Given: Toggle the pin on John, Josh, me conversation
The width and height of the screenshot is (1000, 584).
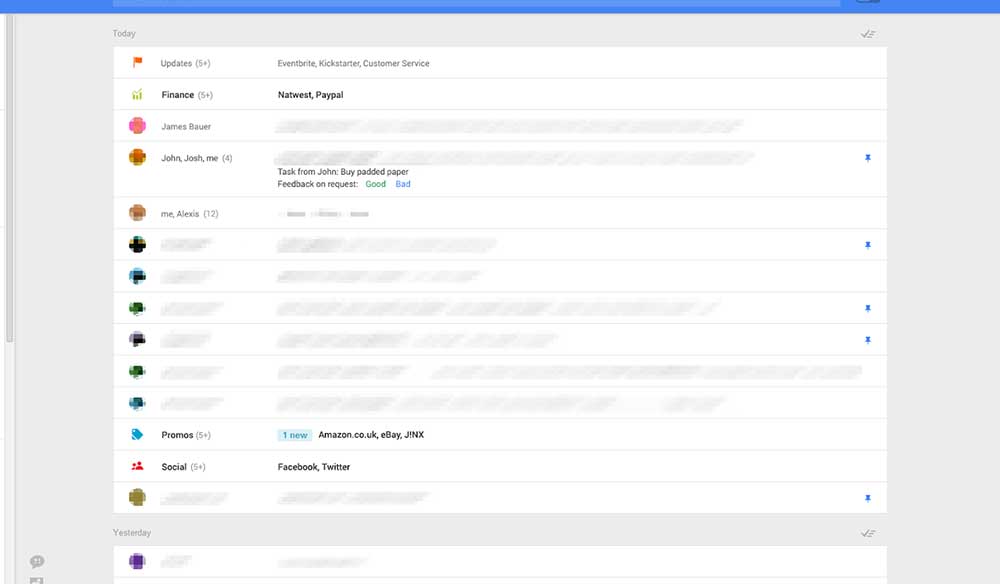Looking at the screenshot, I should click(868, 158).
